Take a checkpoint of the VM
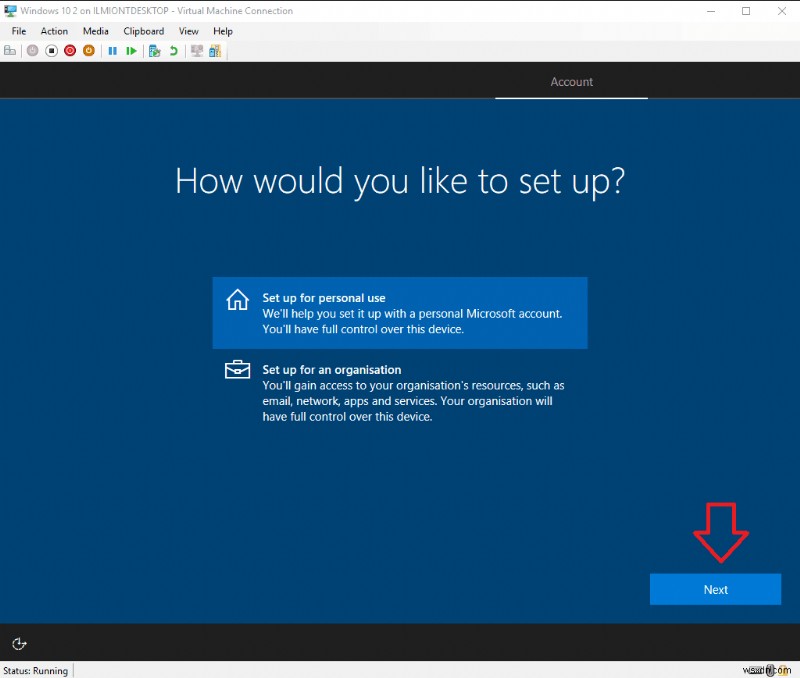The height and width of the screenshot is (678, 800). pyautogui.click(x=155, y=50)
